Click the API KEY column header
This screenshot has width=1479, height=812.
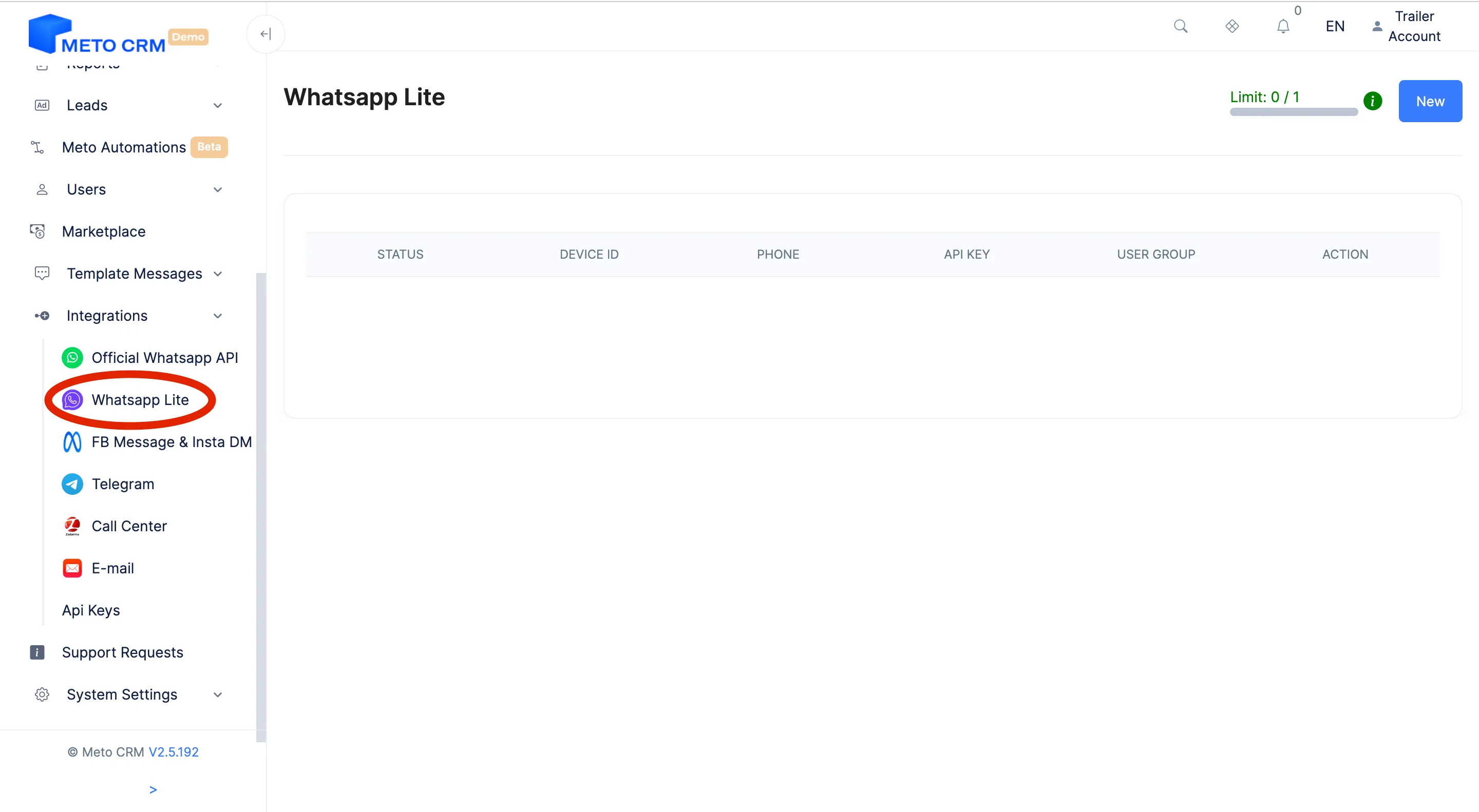tap(966, 254)
